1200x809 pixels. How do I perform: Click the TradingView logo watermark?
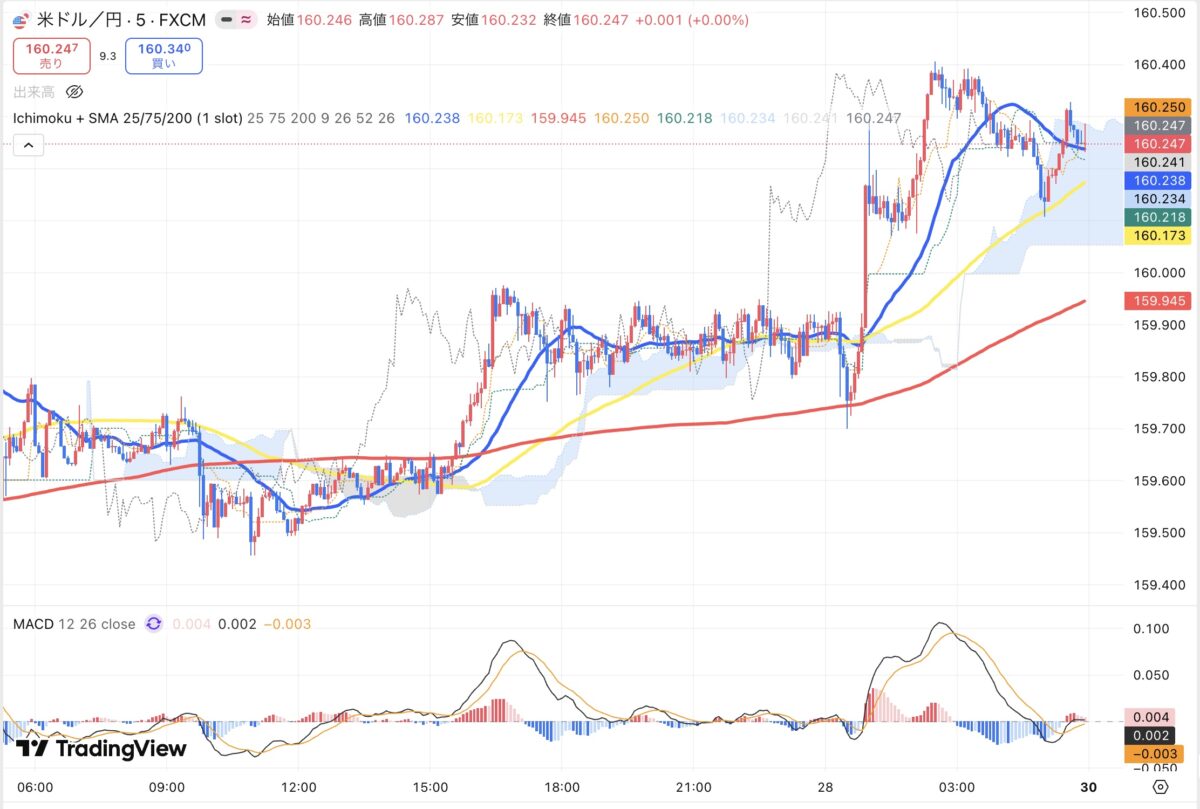[x=102, y=749]
